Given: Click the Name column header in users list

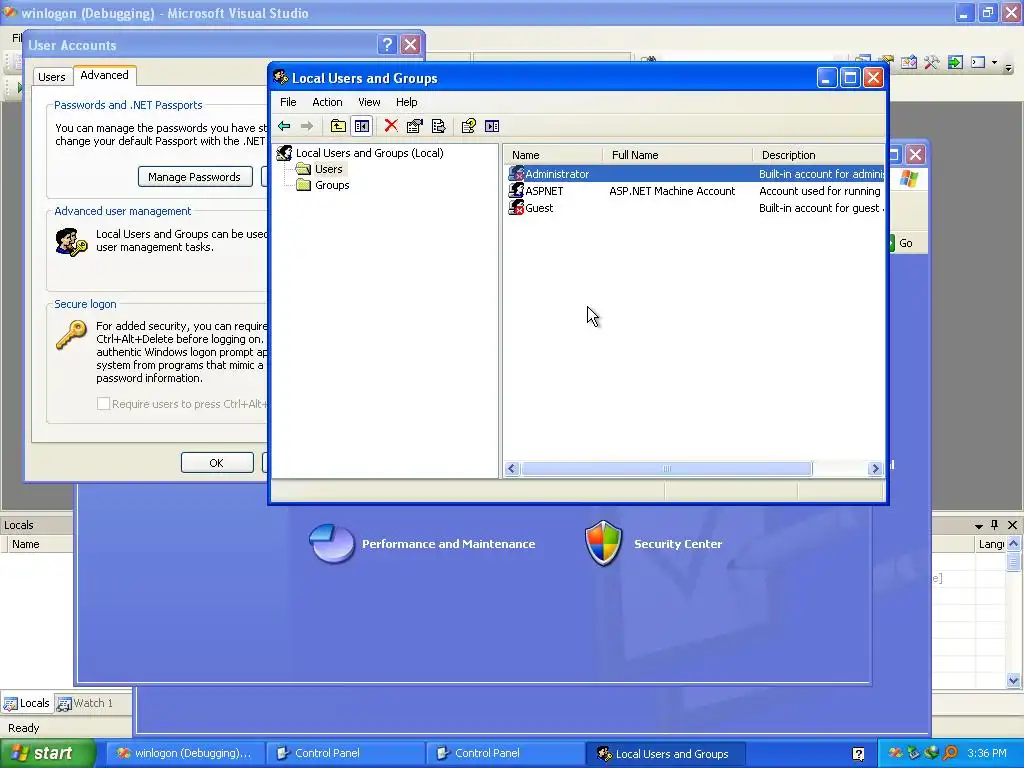Looking at the screenshot, I should pyautogui.click(x=552, y=155).
